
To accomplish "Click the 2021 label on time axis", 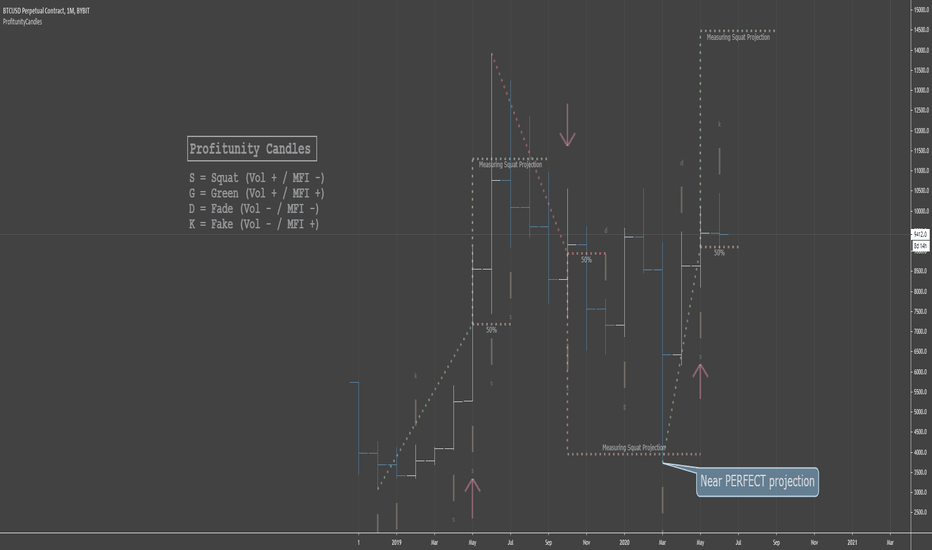I will (x=852, y=542).
